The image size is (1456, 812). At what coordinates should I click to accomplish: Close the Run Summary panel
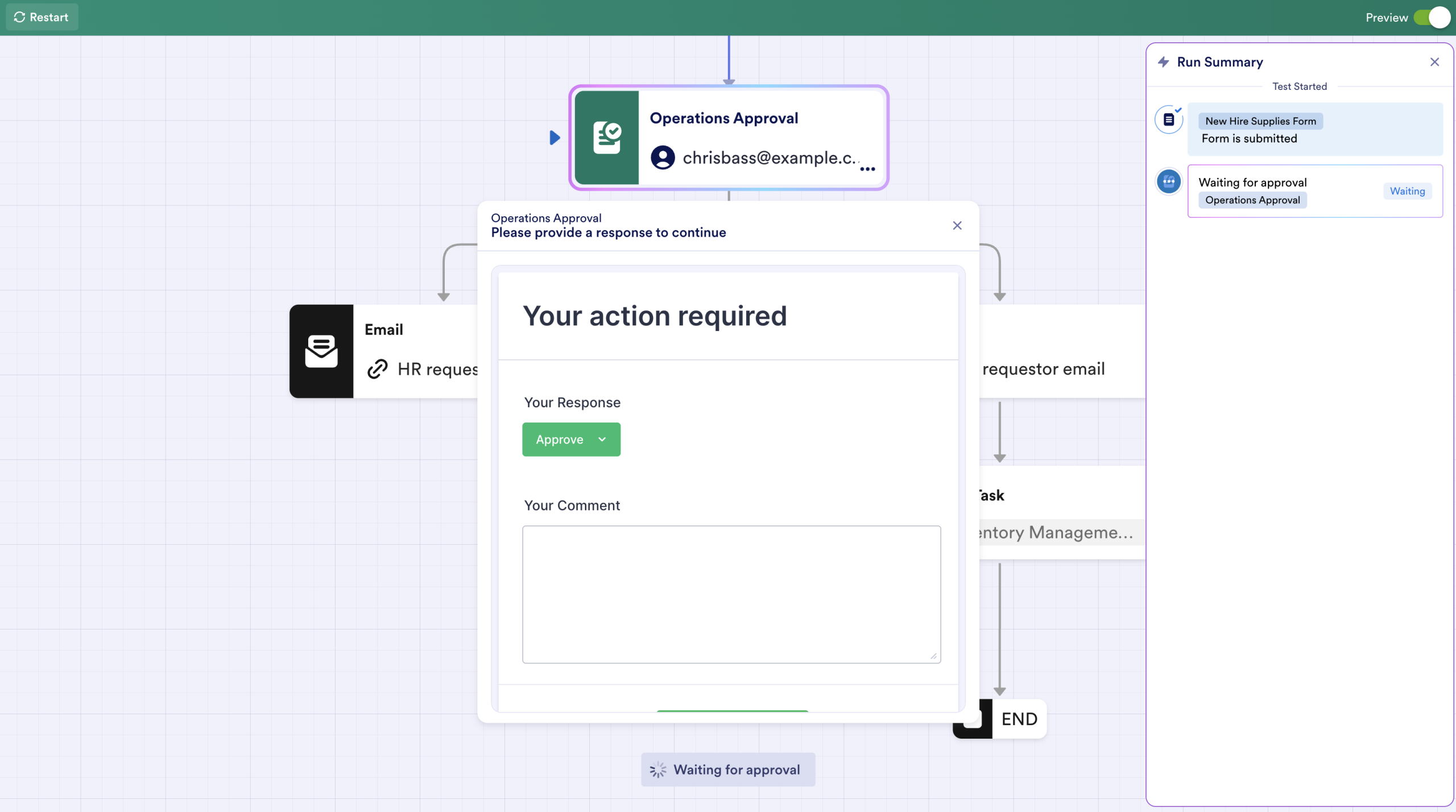coord(1434,62)
